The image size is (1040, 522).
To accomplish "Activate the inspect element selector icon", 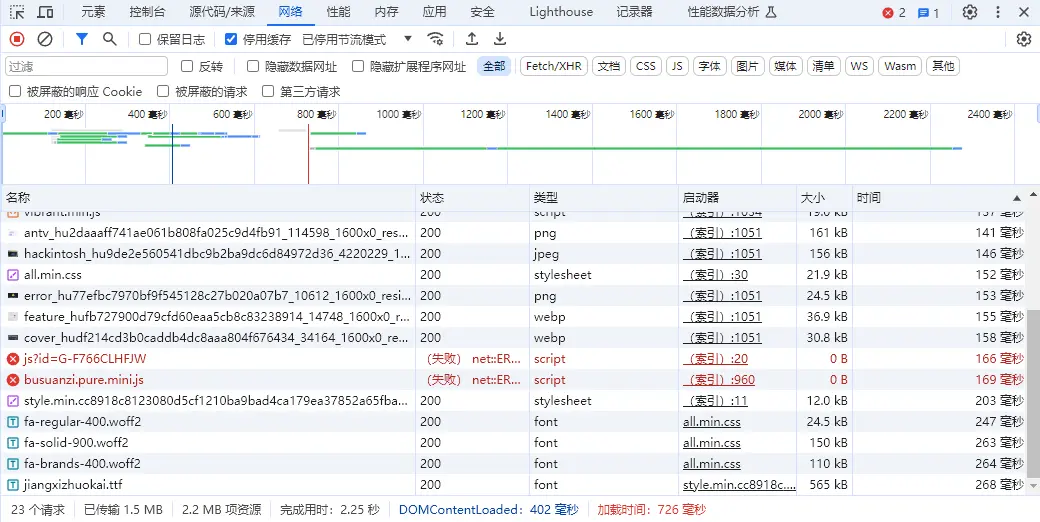I will tap(17, 12).
